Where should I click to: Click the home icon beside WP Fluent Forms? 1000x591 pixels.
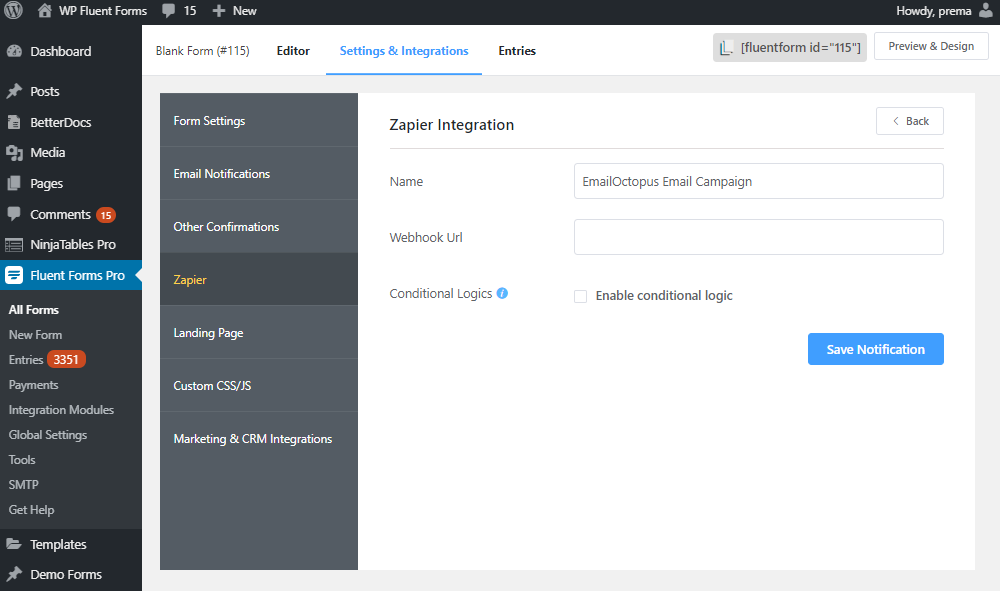coord(44,10)
